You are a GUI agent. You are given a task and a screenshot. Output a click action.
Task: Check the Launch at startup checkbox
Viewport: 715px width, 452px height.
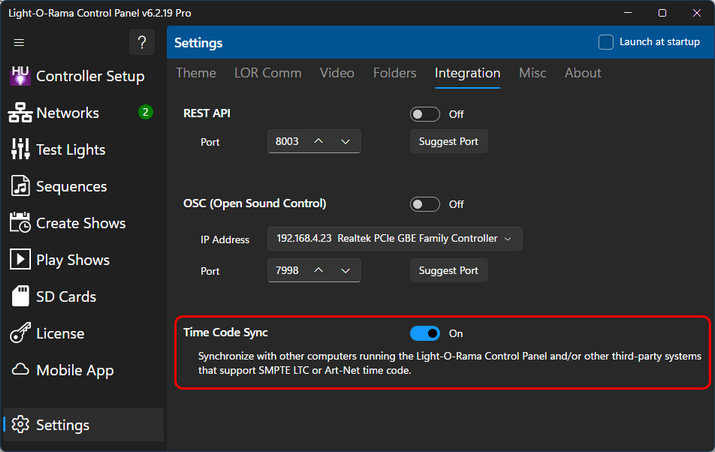605,42
